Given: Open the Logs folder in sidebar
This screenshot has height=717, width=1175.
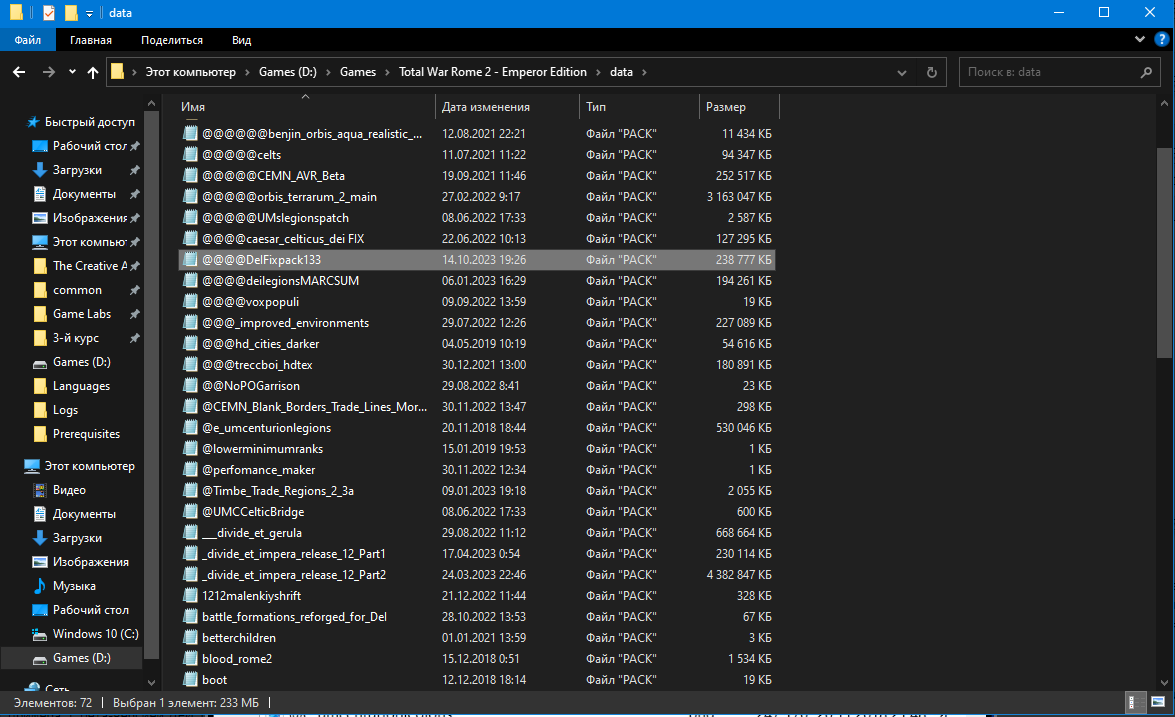Looking at the screenshot, I should pos(64,409).
